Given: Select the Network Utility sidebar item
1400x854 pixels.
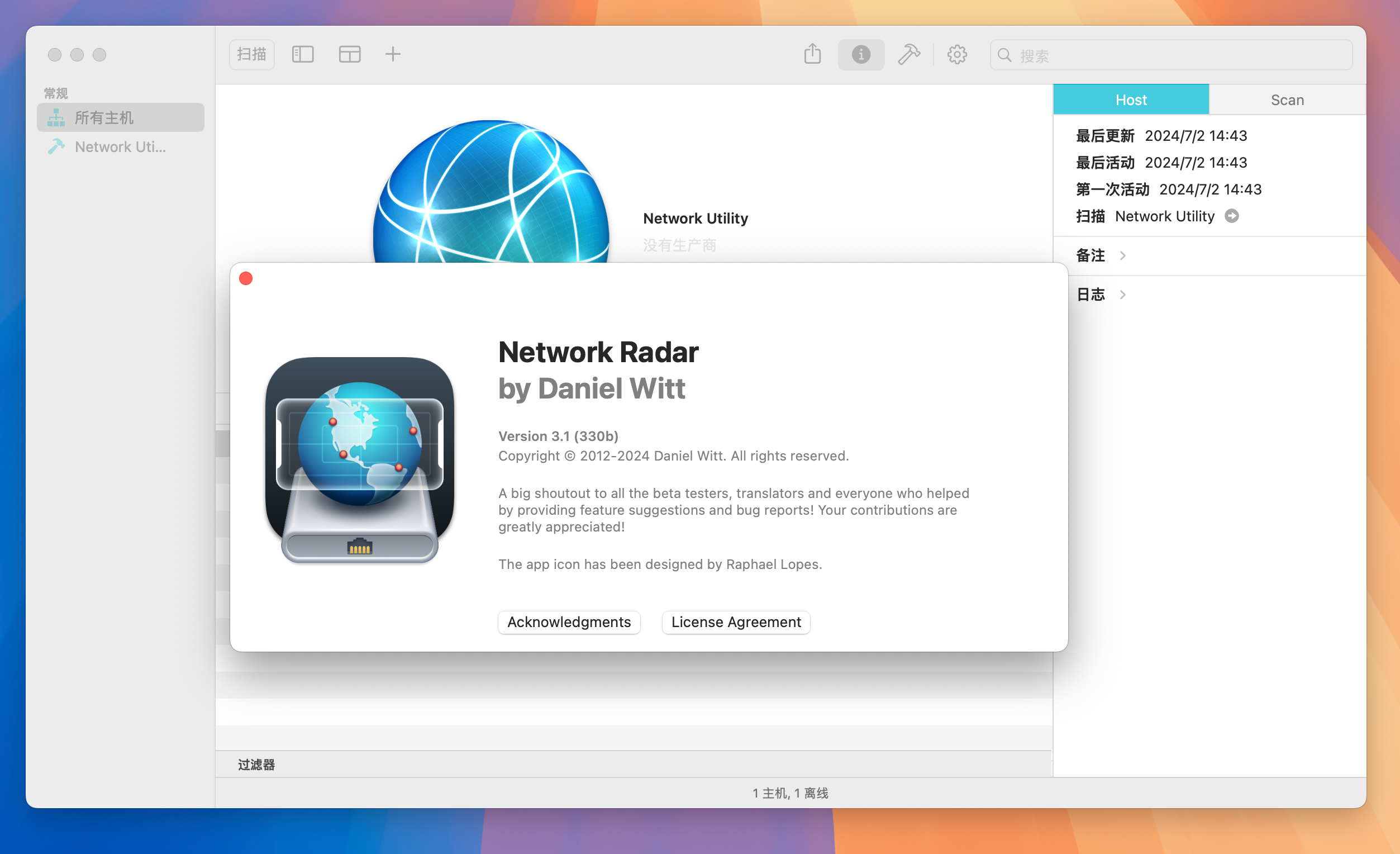Looking at the screenshot, I should pos(120,147).
